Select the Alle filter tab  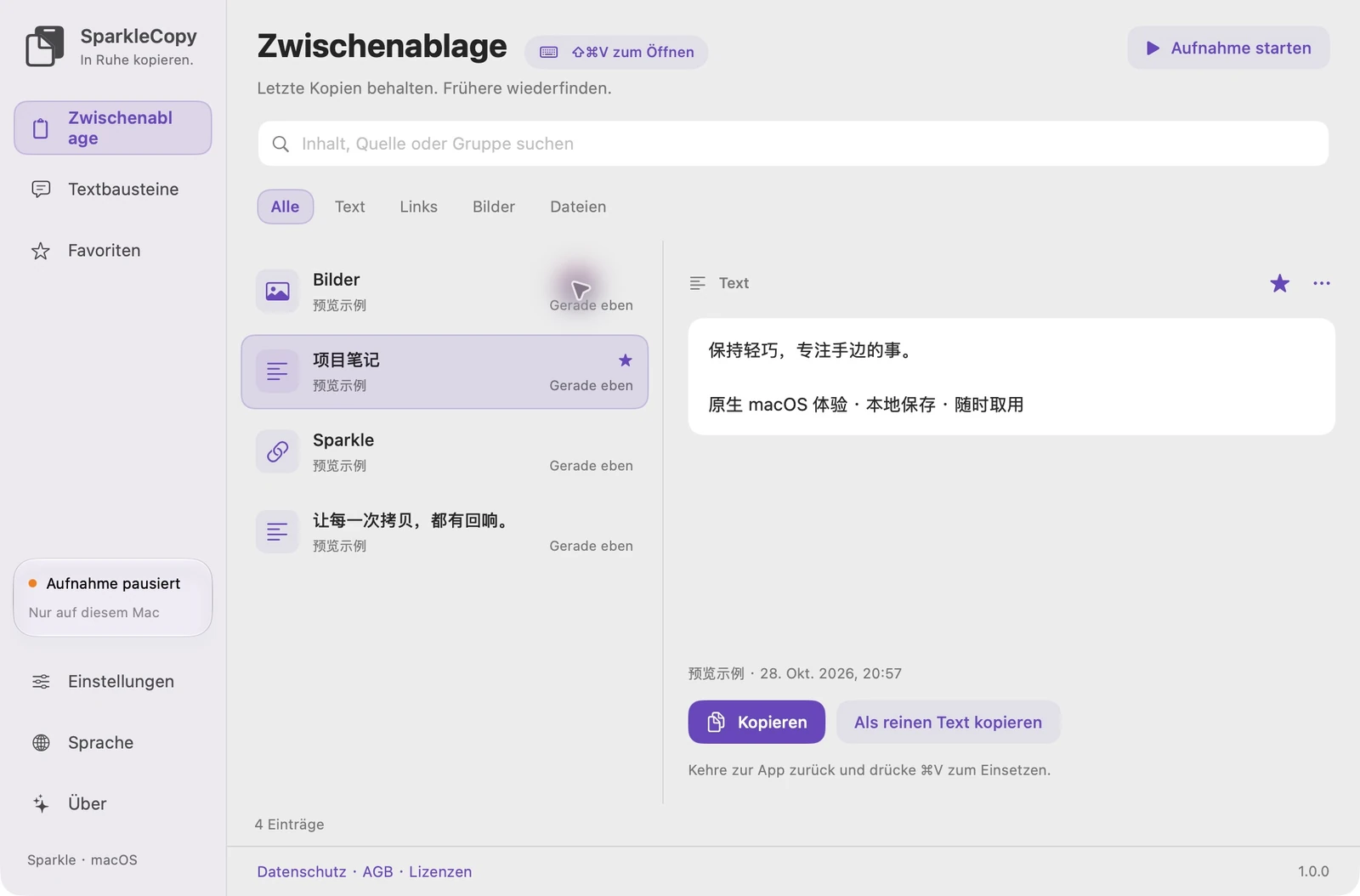click(285, 207)
